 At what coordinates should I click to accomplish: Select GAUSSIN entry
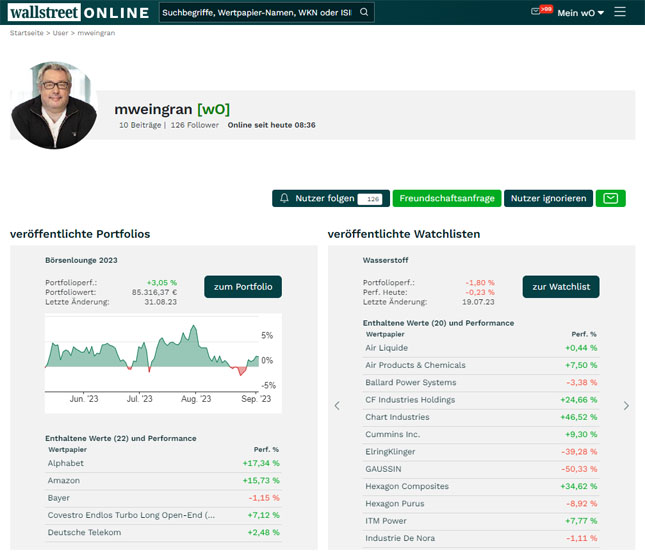pyautogui.click(x=481, y=469)
